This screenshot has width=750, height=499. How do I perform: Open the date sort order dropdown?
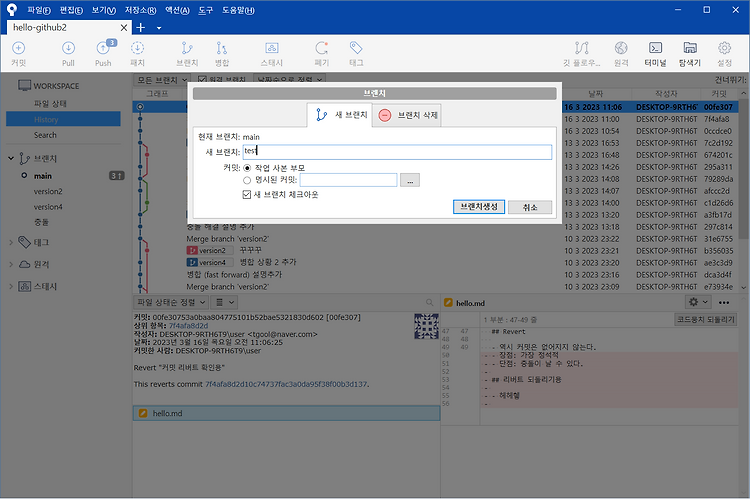click(x=289, y=79)
